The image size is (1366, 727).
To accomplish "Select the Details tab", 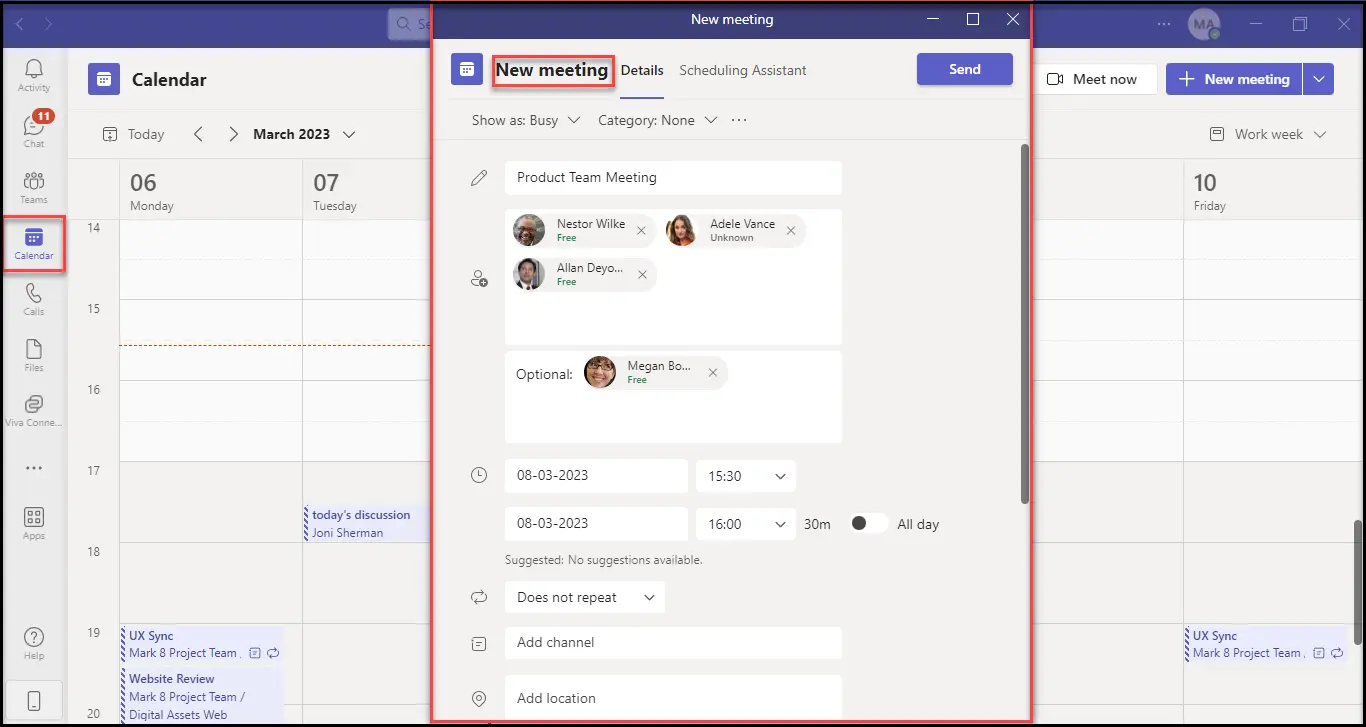I will [642, 70].
